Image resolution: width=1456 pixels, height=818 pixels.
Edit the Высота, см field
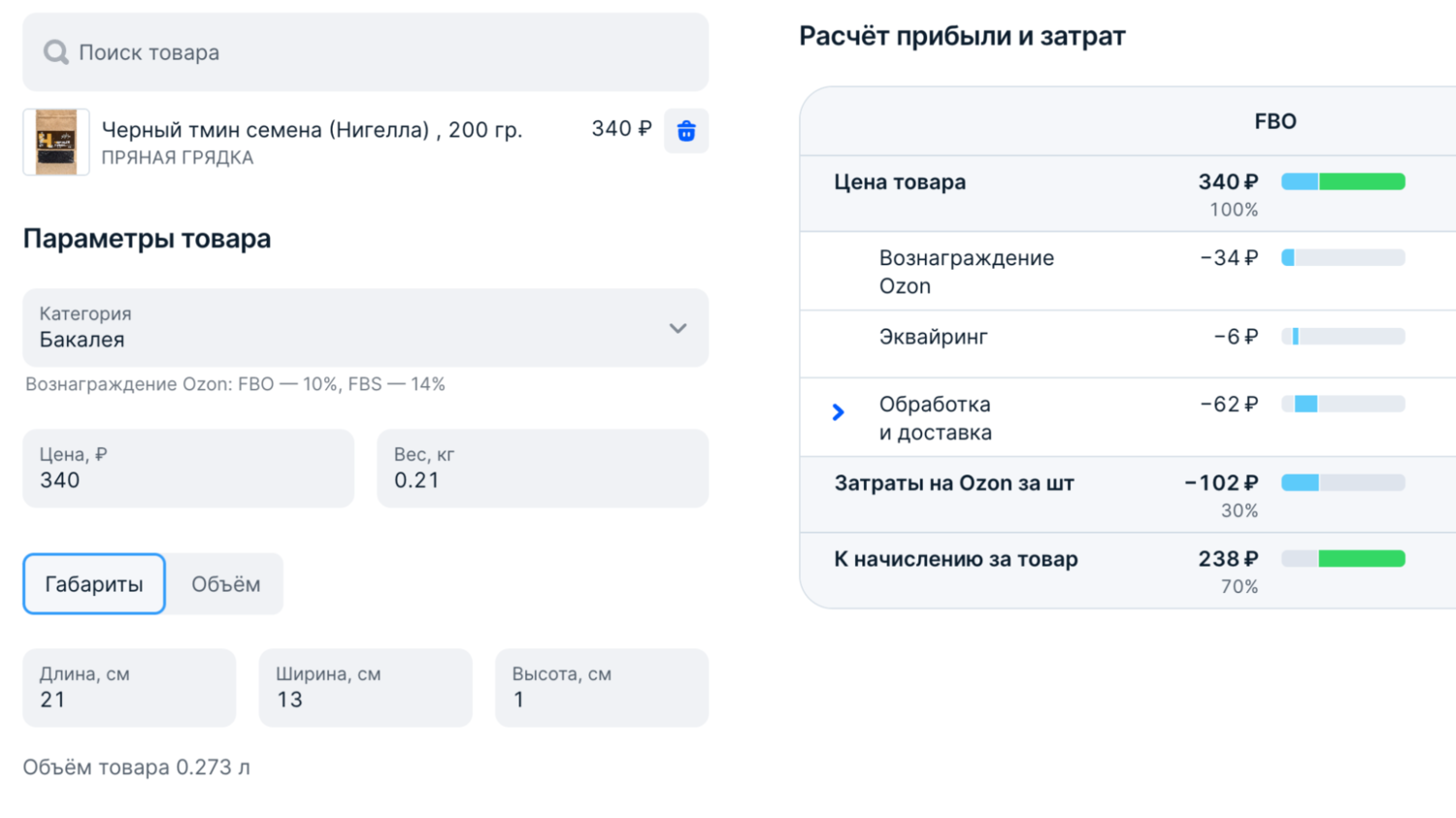click(601, 688)
